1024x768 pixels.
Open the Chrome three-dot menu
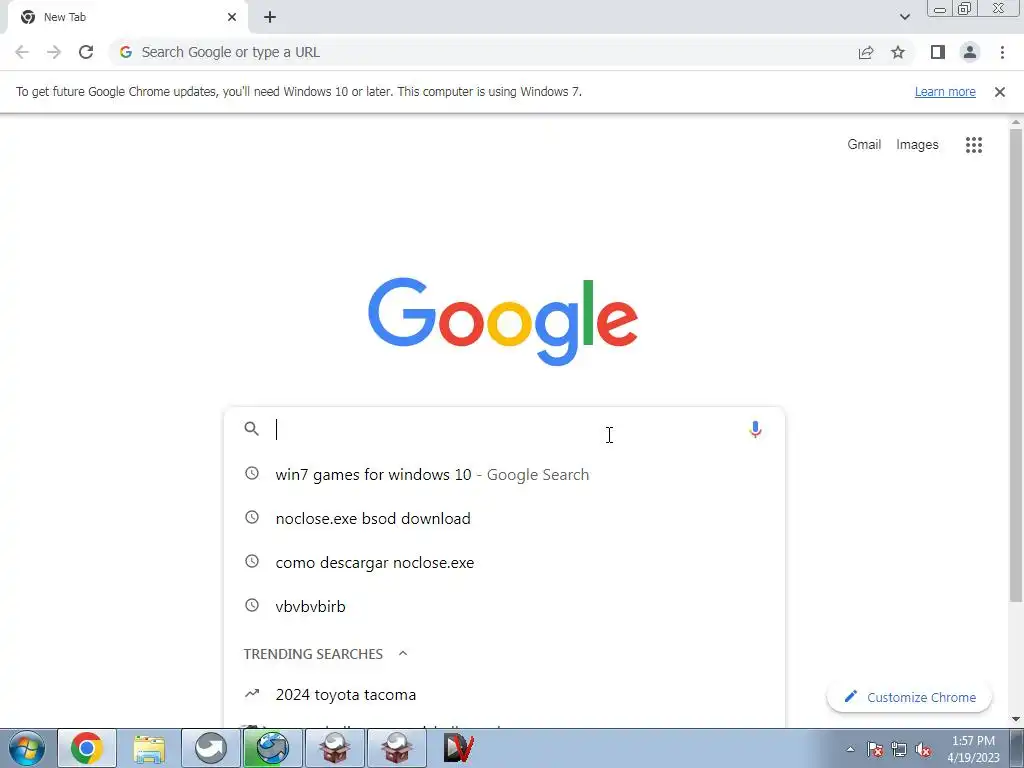(x=1002, y=52)
